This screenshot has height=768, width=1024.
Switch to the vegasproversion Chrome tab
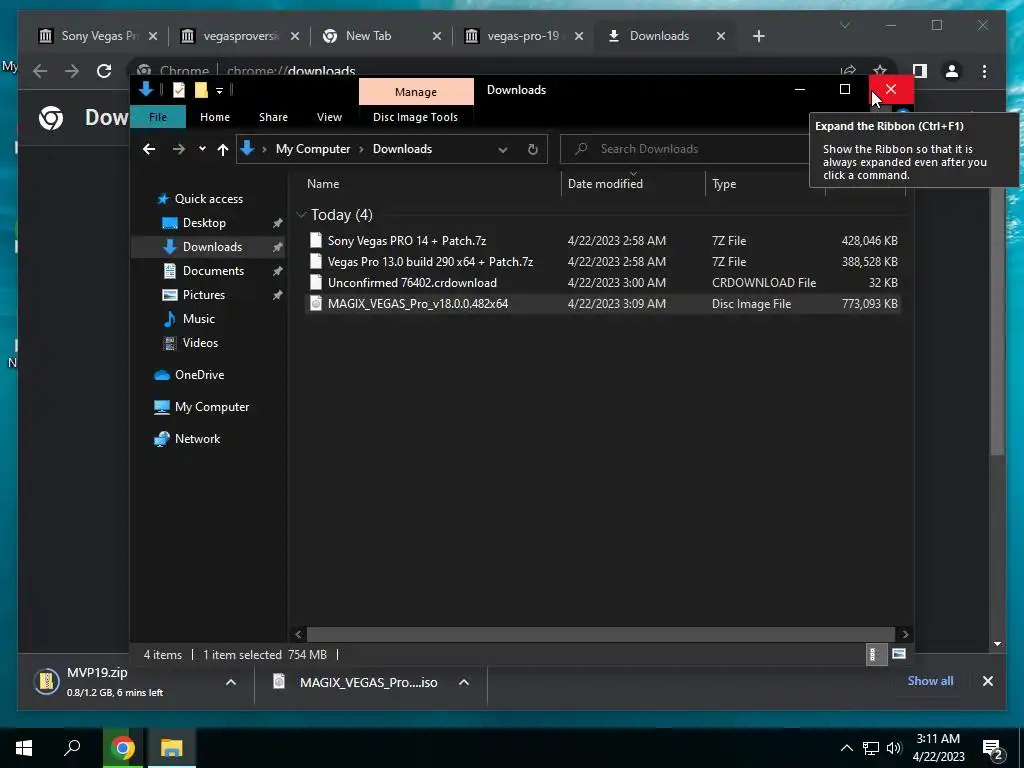point(240,36)
